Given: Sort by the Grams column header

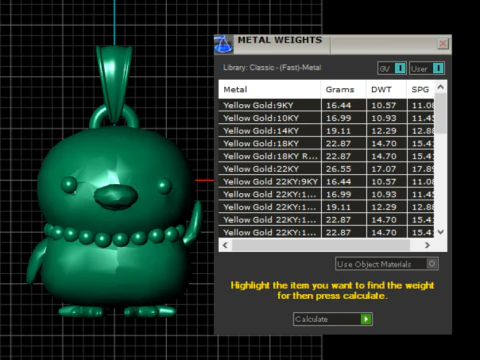Looking at the screenshot, I should [343, 89].
